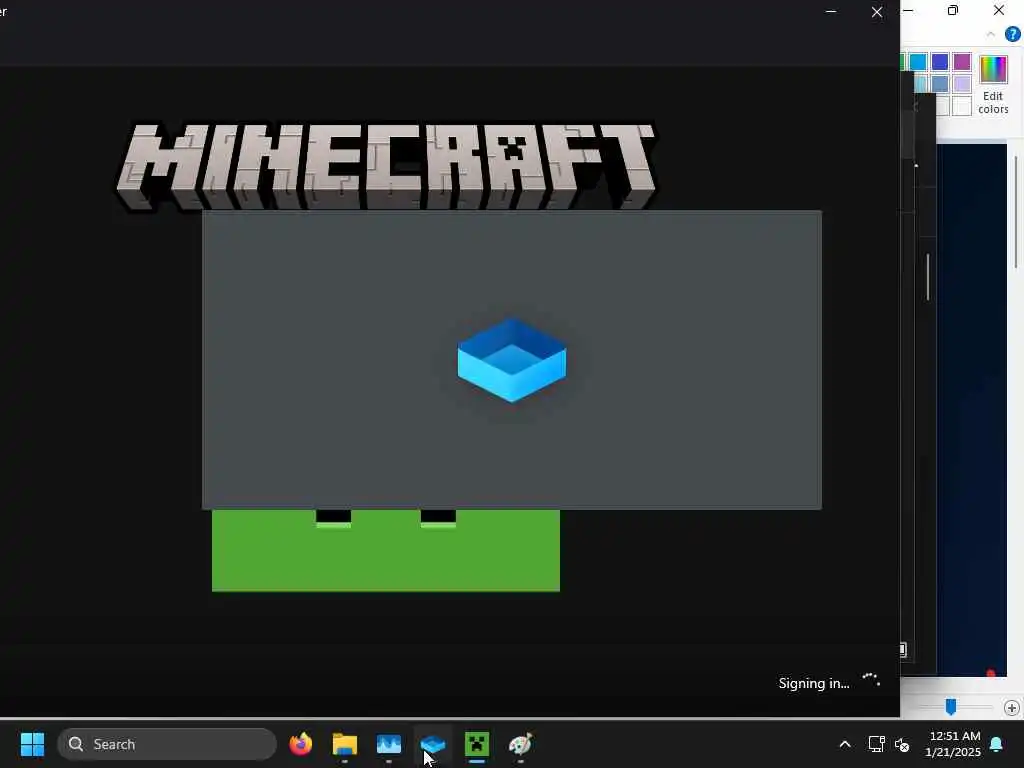Screen dimensions: 1024x768
Task: Switch to Minecraft Launcher creeper icon
Action: tap(477, 744)
